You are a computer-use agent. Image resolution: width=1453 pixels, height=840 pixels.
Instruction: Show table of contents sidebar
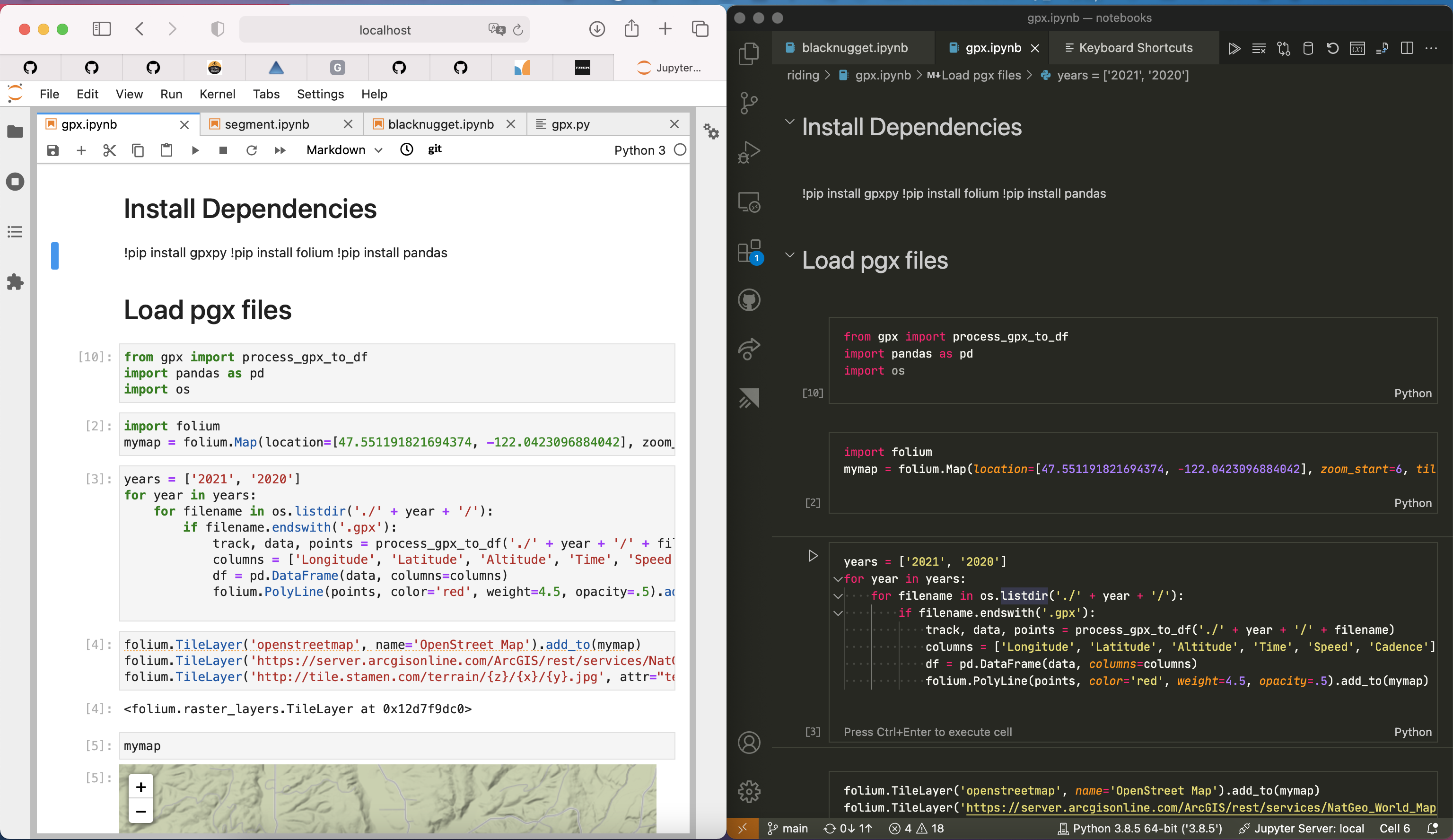click(15, 232)
